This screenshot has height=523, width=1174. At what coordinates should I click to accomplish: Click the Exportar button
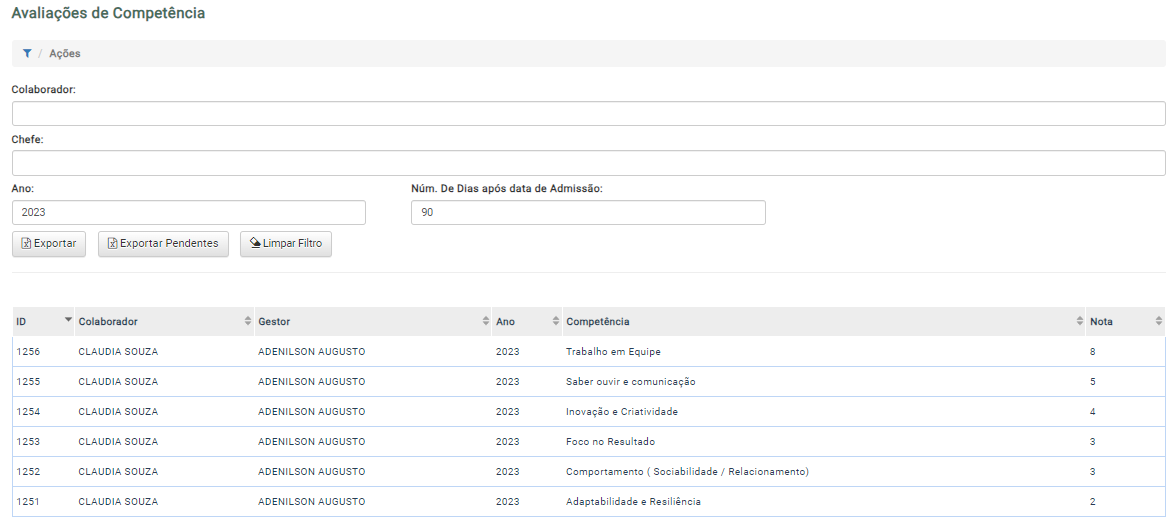pyautogui.click(x=49, y=244)
